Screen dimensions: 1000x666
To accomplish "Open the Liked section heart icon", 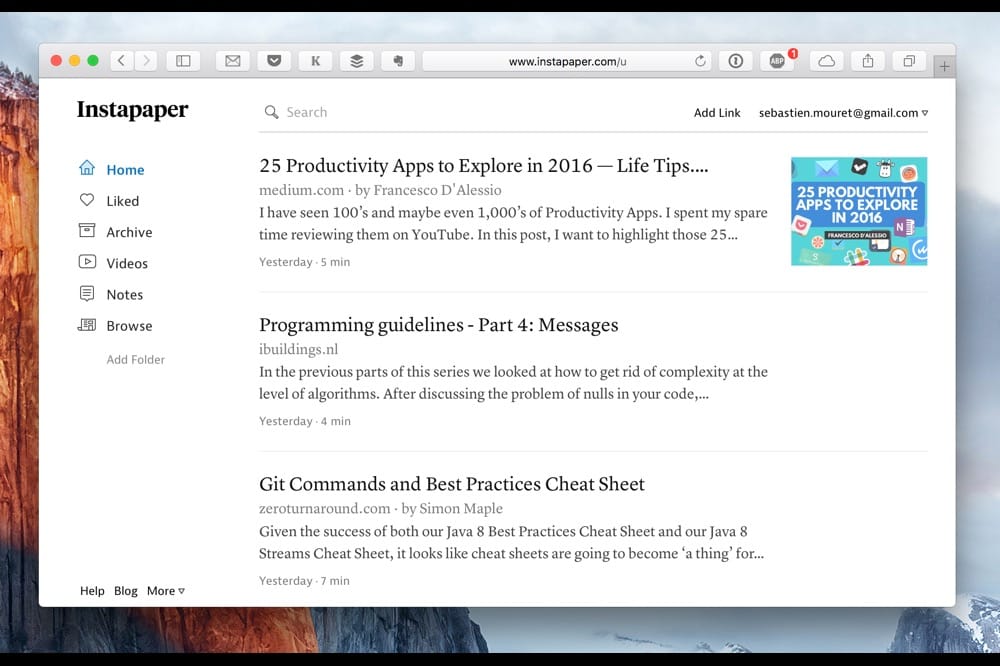I will 88,200.
